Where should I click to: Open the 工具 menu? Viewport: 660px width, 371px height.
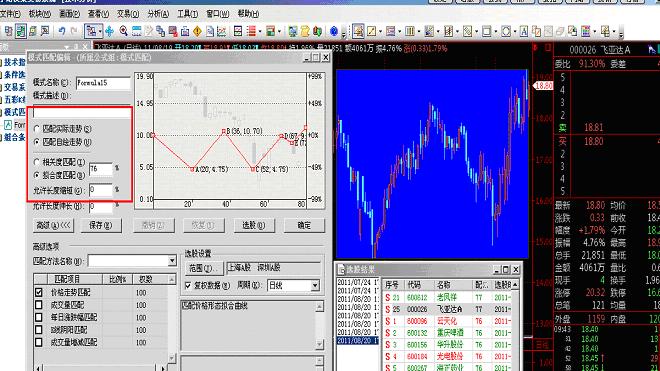pyautogui.click(x=188, y=14)
